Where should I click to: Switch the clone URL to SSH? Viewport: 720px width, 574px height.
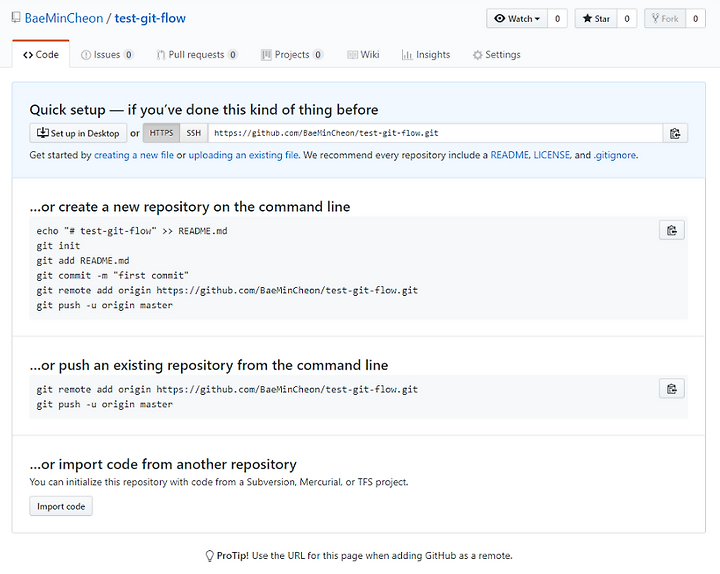tap(194, 133)
